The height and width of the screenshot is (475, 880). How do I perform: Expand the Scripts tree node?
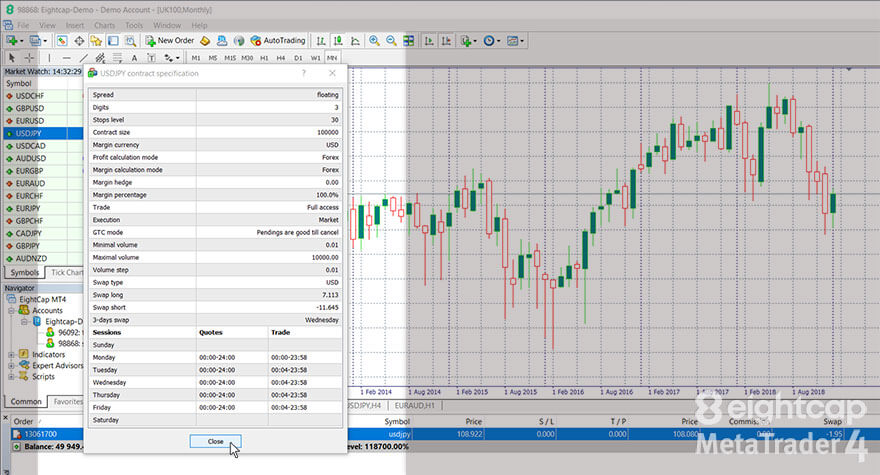(x=11, y=377)
